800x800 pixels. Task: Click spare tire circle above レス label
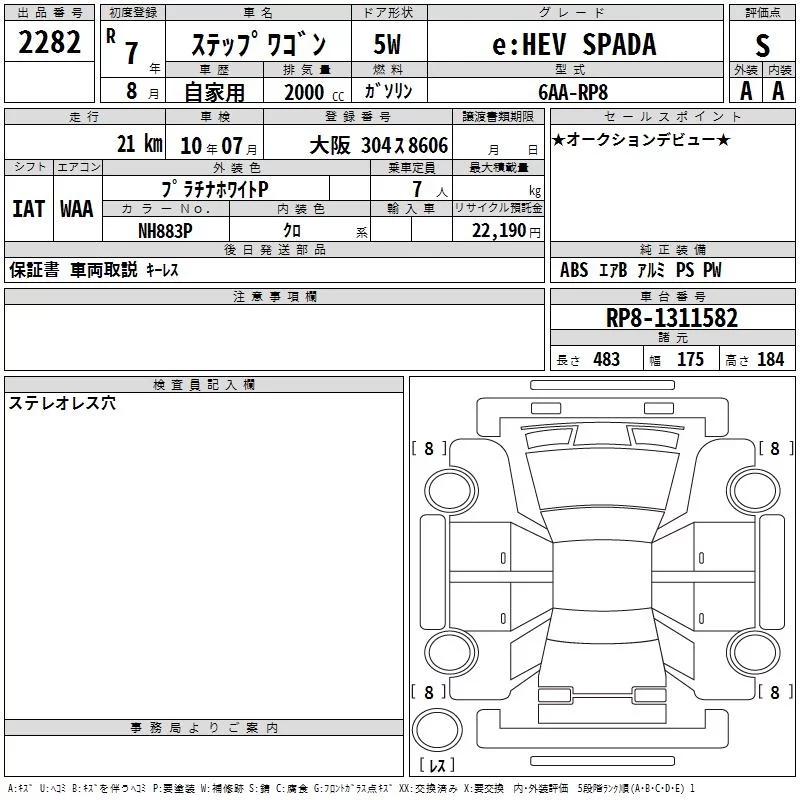point(437,730)
